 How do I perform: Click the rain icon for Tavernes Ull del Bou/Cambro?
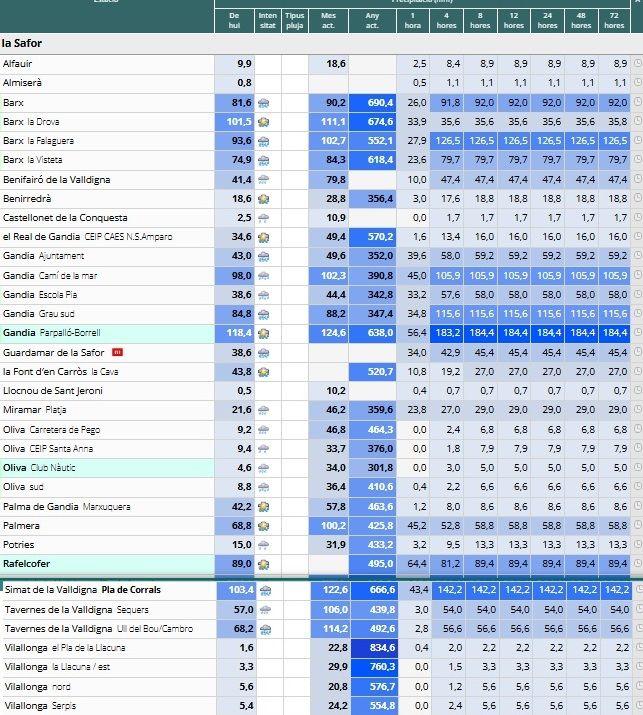[x=265, y=629]
